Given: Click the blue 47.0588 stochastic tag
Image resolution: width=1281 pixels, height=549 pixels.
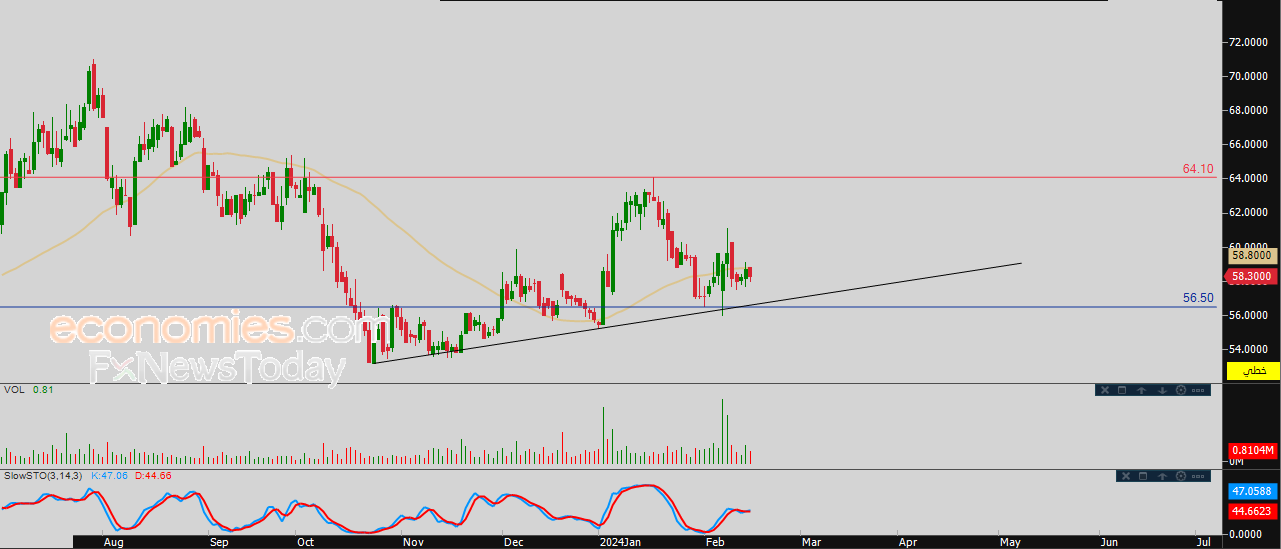Looking at the screenshot, I should point(1253,492).
